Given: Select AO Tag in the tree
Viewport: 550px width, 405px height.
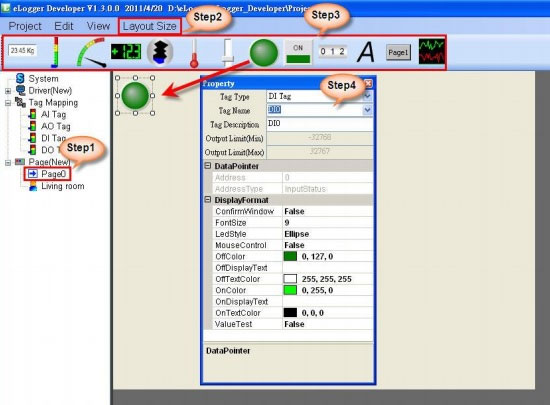Looking at the screenshot, I should pos(56,126).
